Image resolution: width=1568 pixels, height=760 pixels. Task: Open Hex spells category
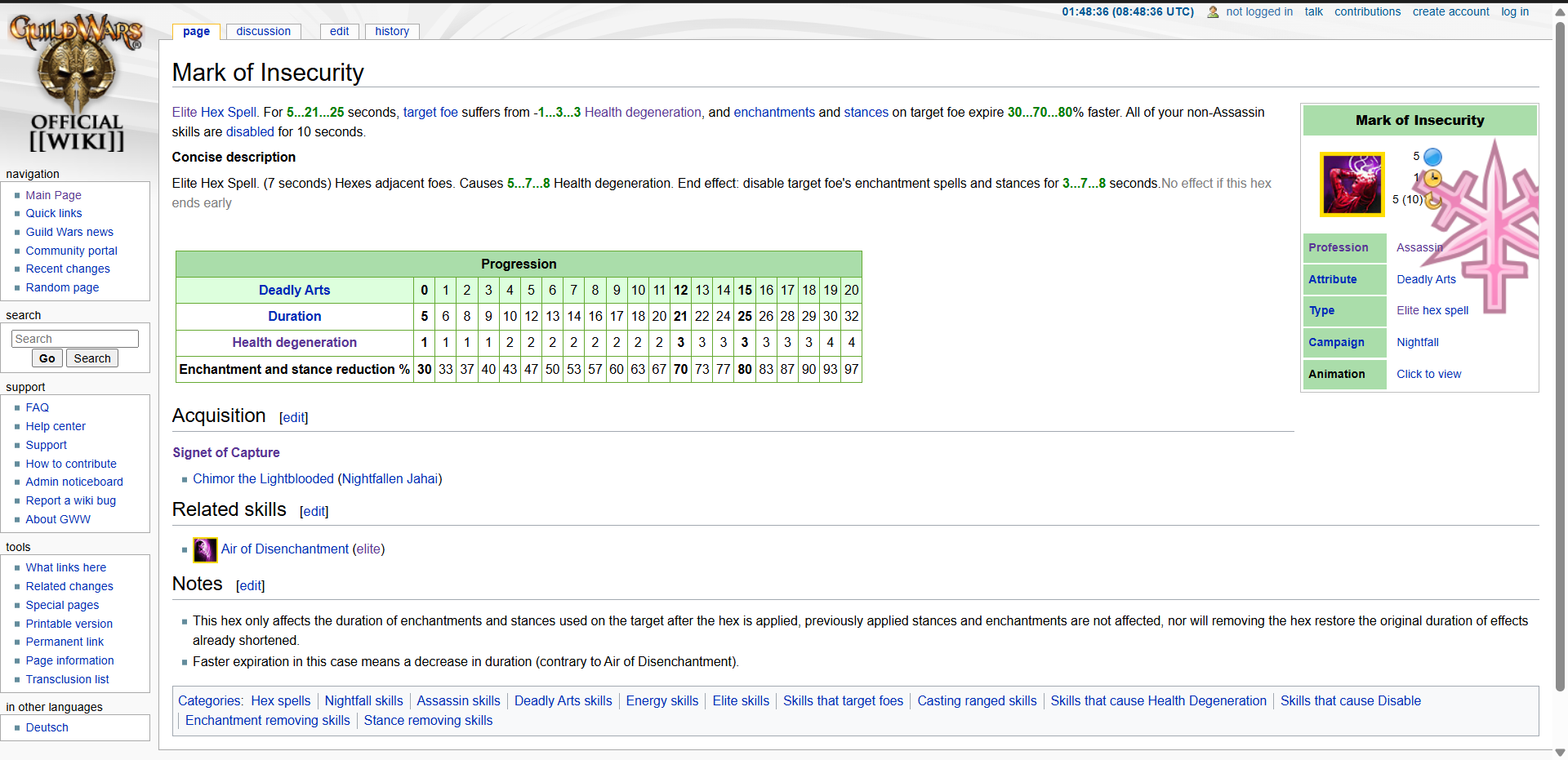pyautogui.click(x=281, y=701)
